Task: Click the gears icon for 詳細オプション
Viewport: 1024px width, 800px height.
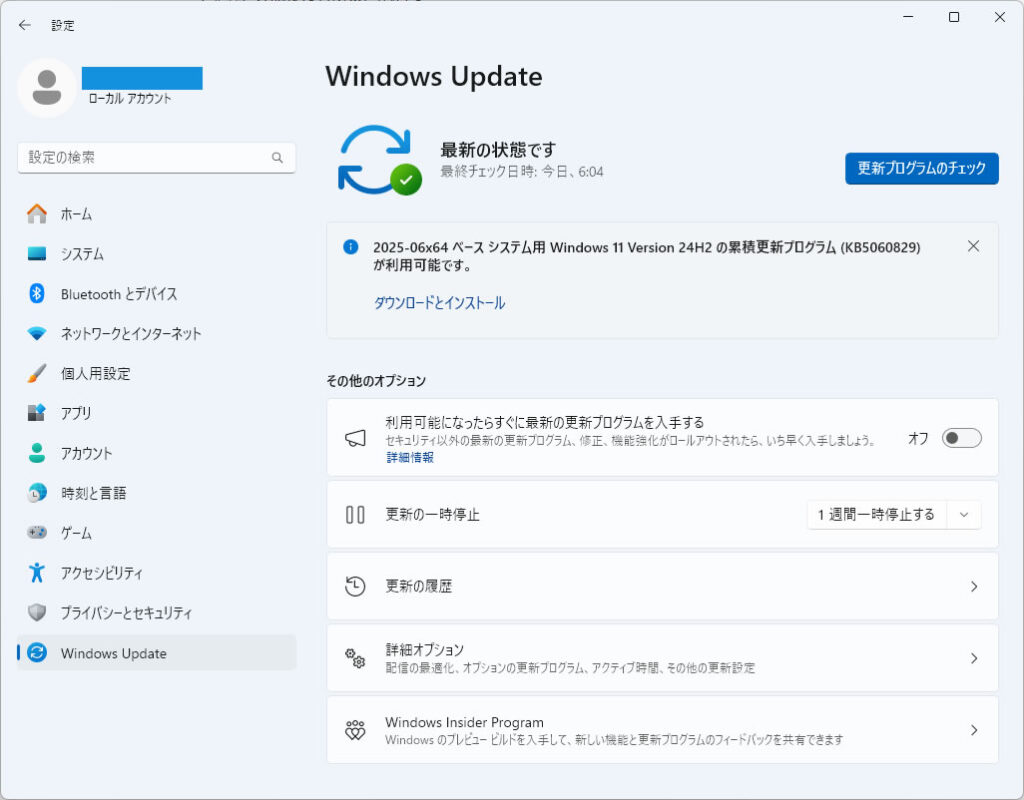Action: (355, 658)
